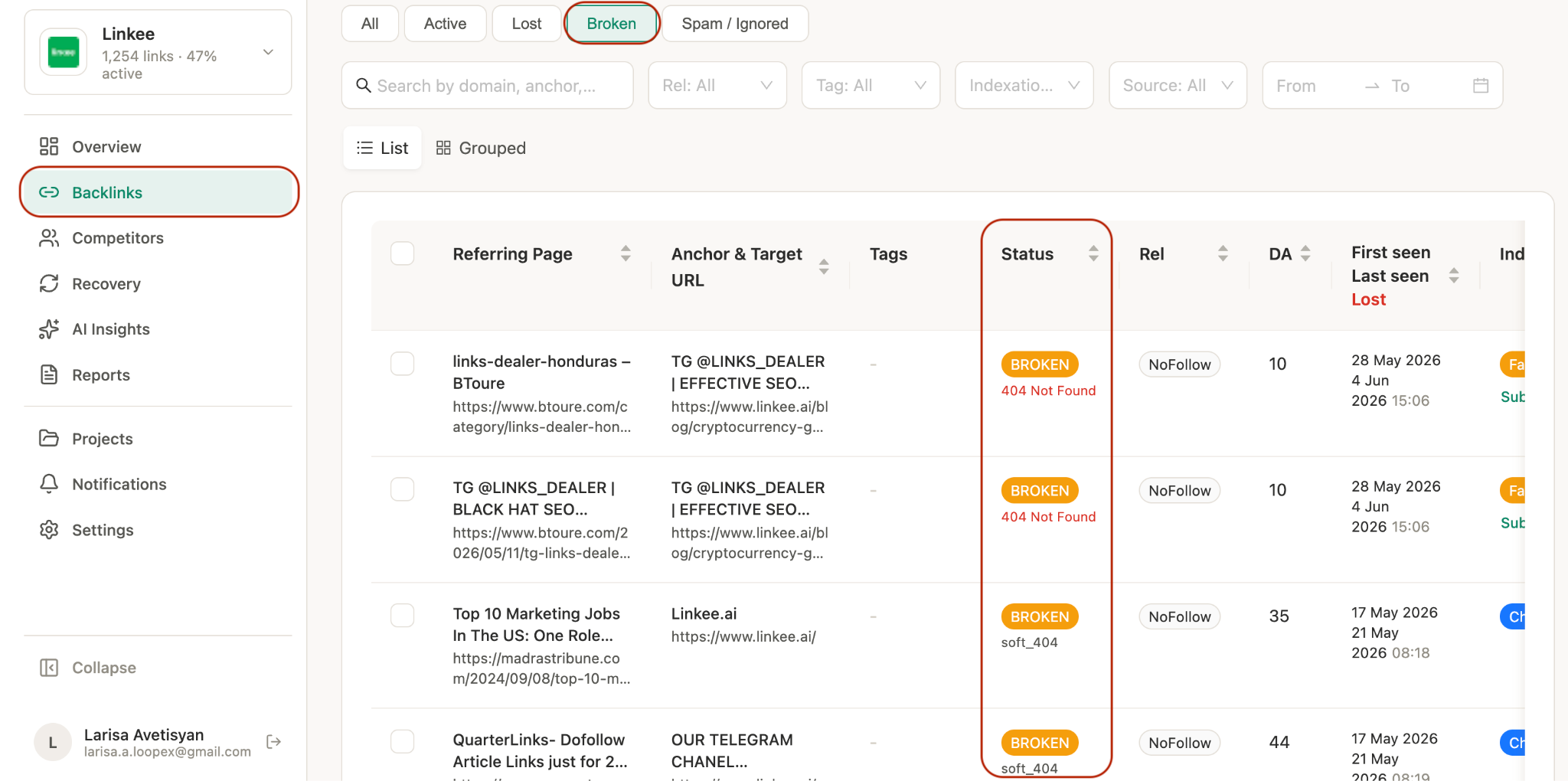Switch to the Spam / Ignored tab
Screen dimensions: 1568x781
(x=735, y=24)
